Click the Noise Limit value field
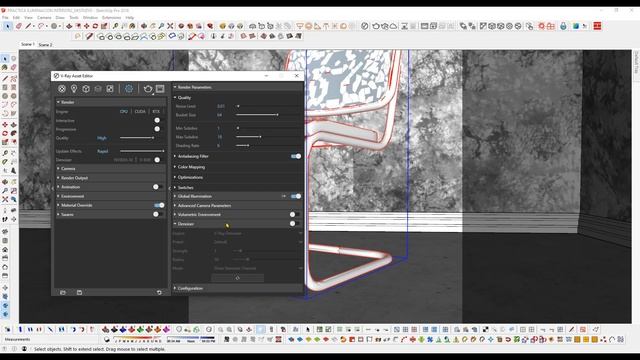Viewport: 640px width, 360px height. (x=221, y=106)
